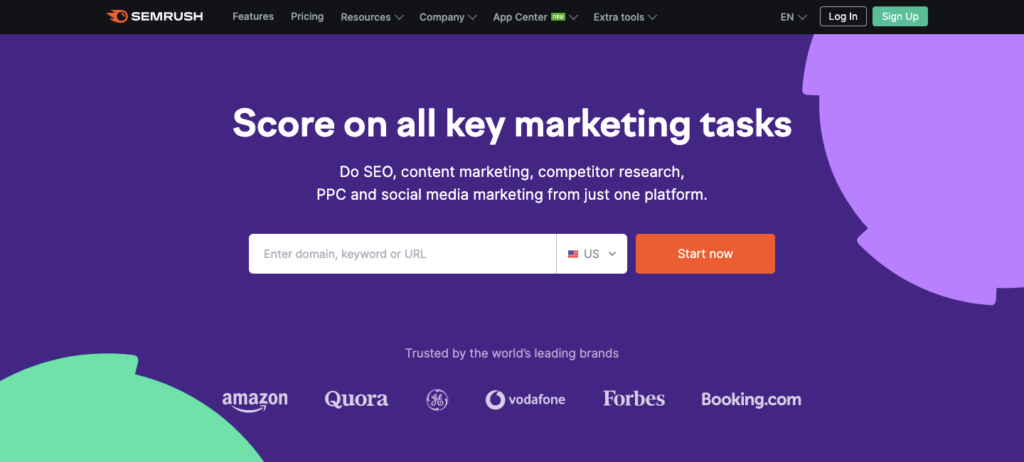This screenshot has height=462, width=1024.
Task: Click the Amazon brand logo
Action: click(x=255, y=400)
